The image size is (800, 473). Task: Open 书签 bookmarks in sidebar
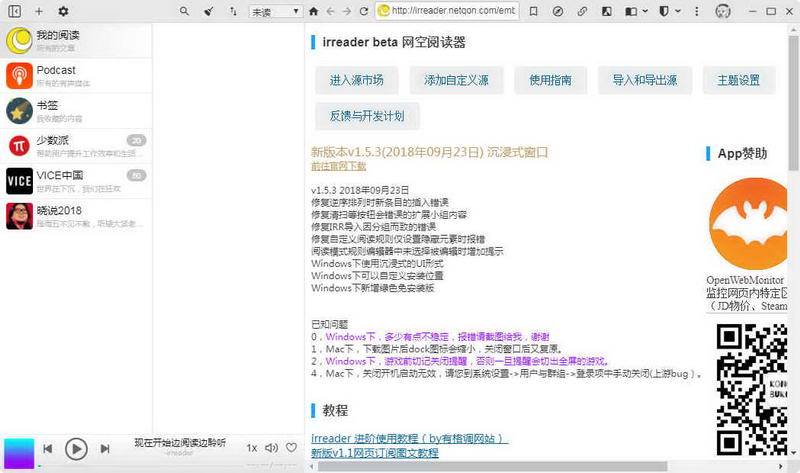point(76,111)
